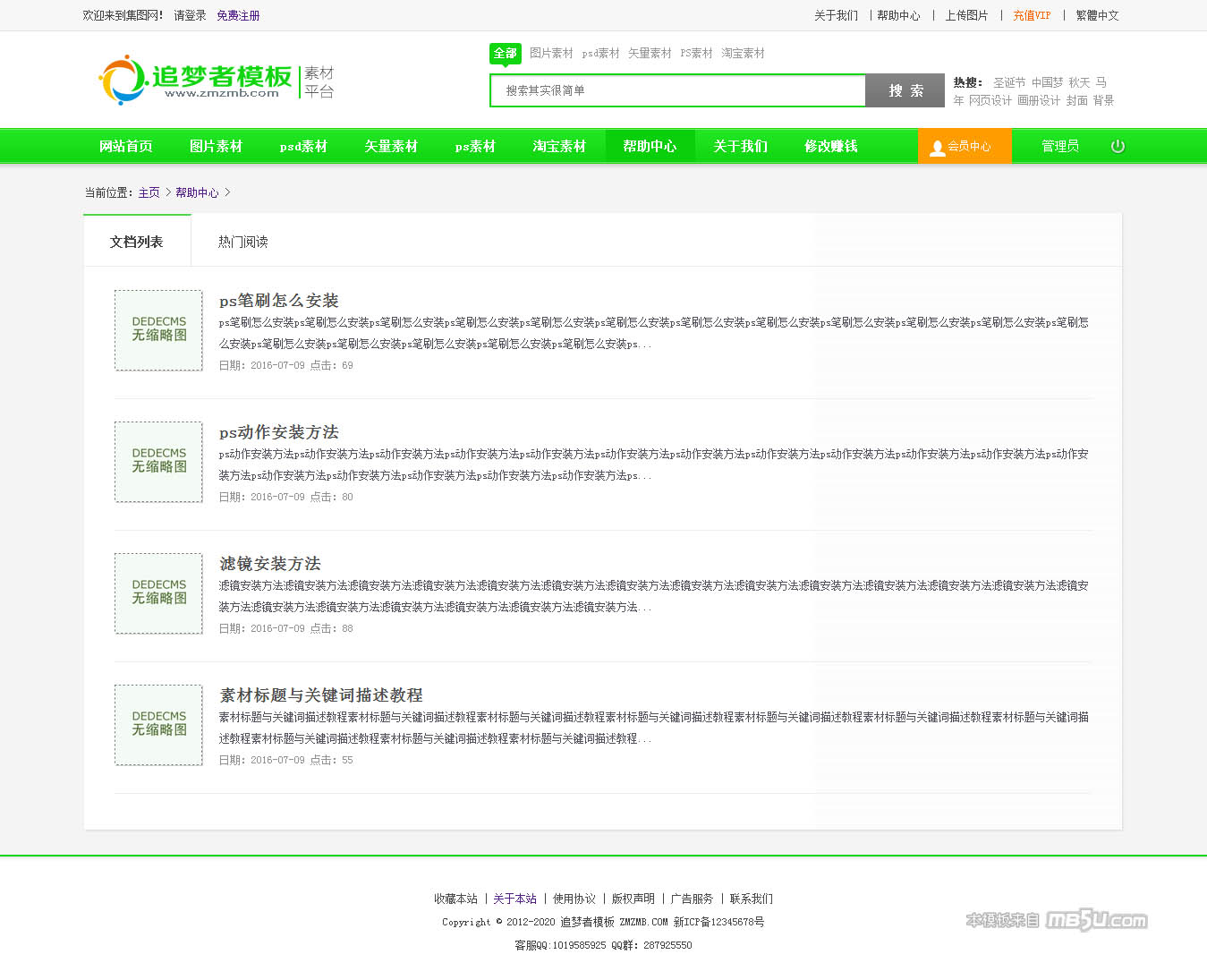The width and height of the screenshot is (1207, 980).
Task: Select the 矢量素材 search category
Action: [649, 54]
